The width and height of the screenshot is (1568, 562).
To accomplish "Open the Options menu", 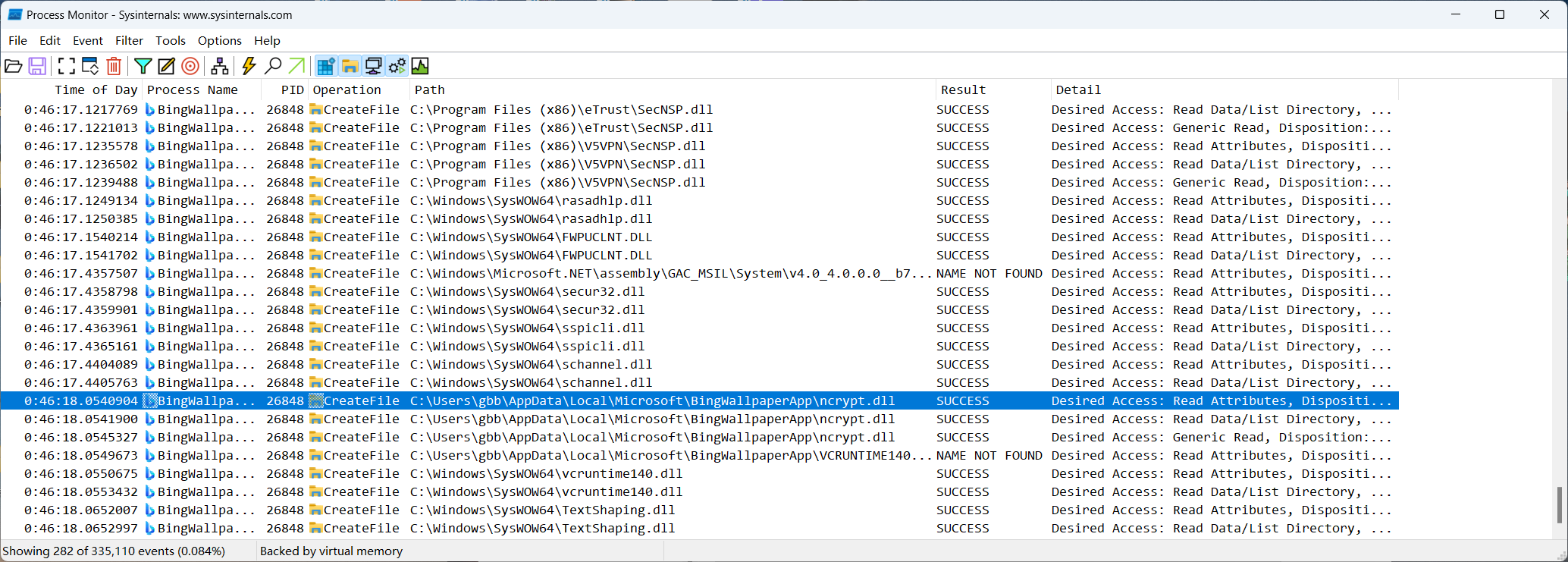I will 220,40.
